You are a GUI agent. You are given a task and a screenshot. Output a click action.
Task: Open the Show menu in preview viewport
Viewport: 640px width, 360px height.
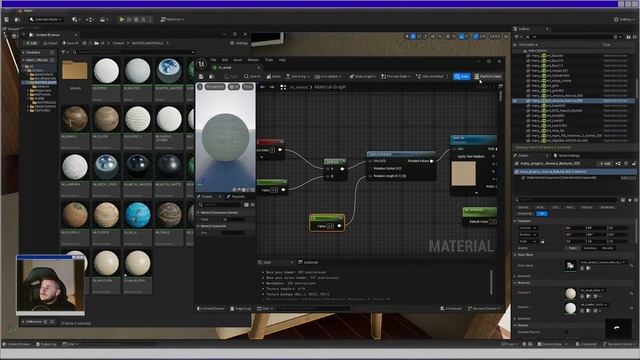coord(248,87)
